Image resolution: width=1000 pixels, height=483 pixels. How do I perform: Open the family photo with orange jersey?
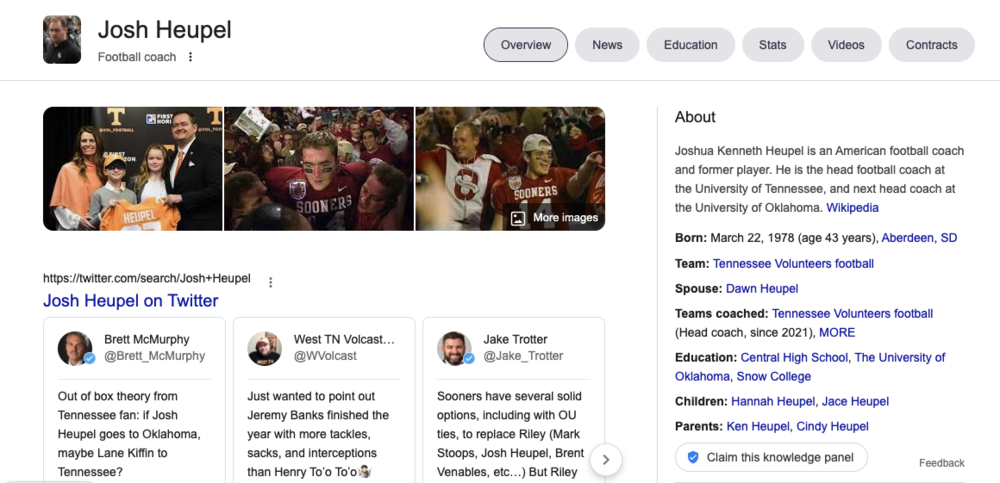click(x=132, y=169)
